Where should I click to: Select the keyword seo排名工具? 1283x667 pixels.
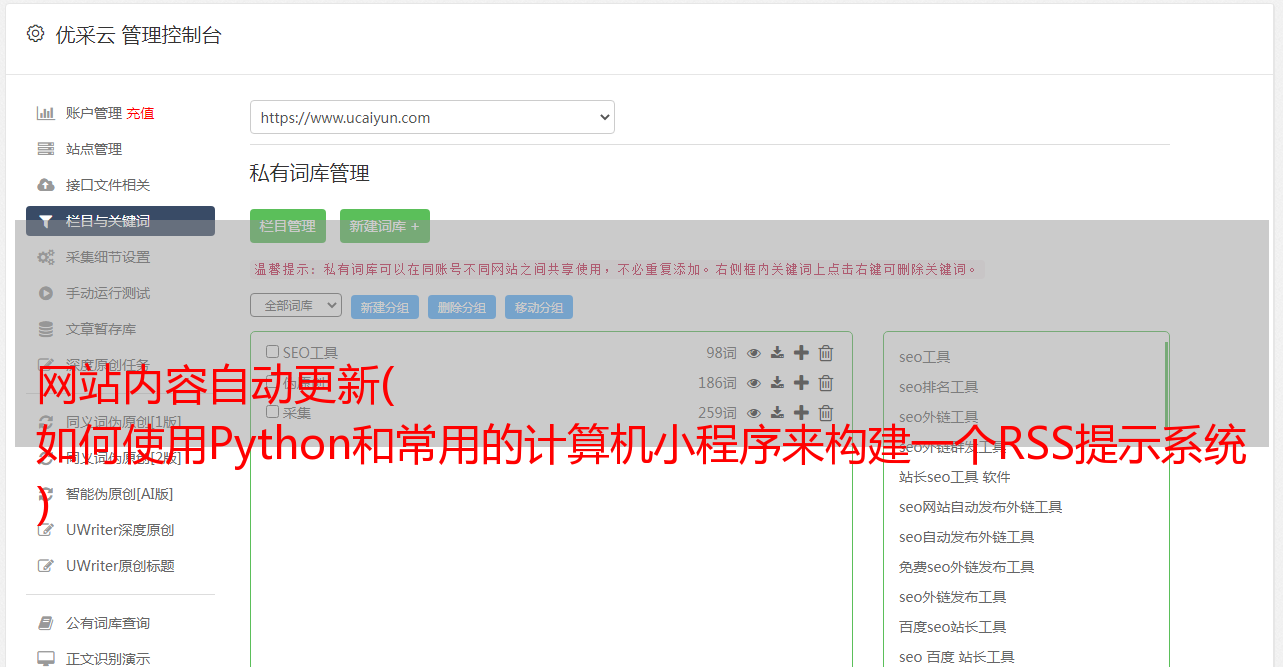click(939, 387)
